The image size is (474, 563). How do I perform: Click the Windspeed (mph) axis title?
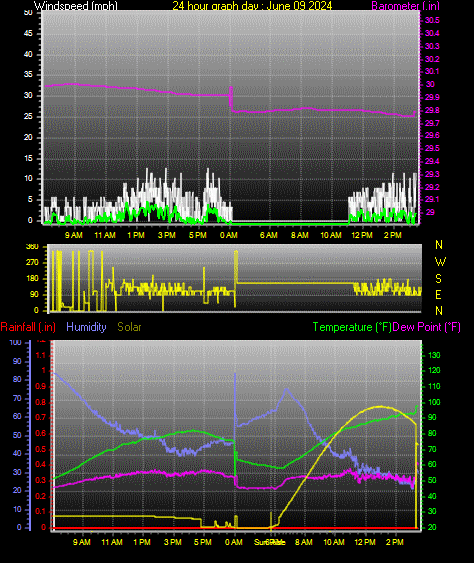point(76,6)
